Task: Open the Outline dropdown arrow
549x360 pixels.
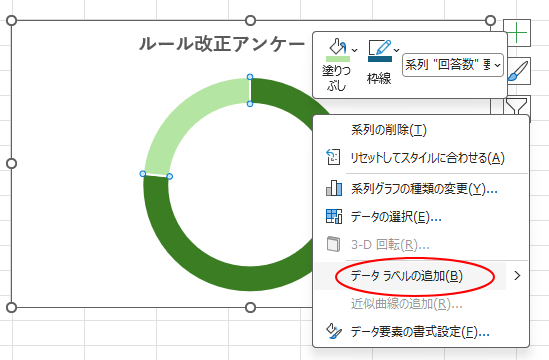Action: click(396, 50)
